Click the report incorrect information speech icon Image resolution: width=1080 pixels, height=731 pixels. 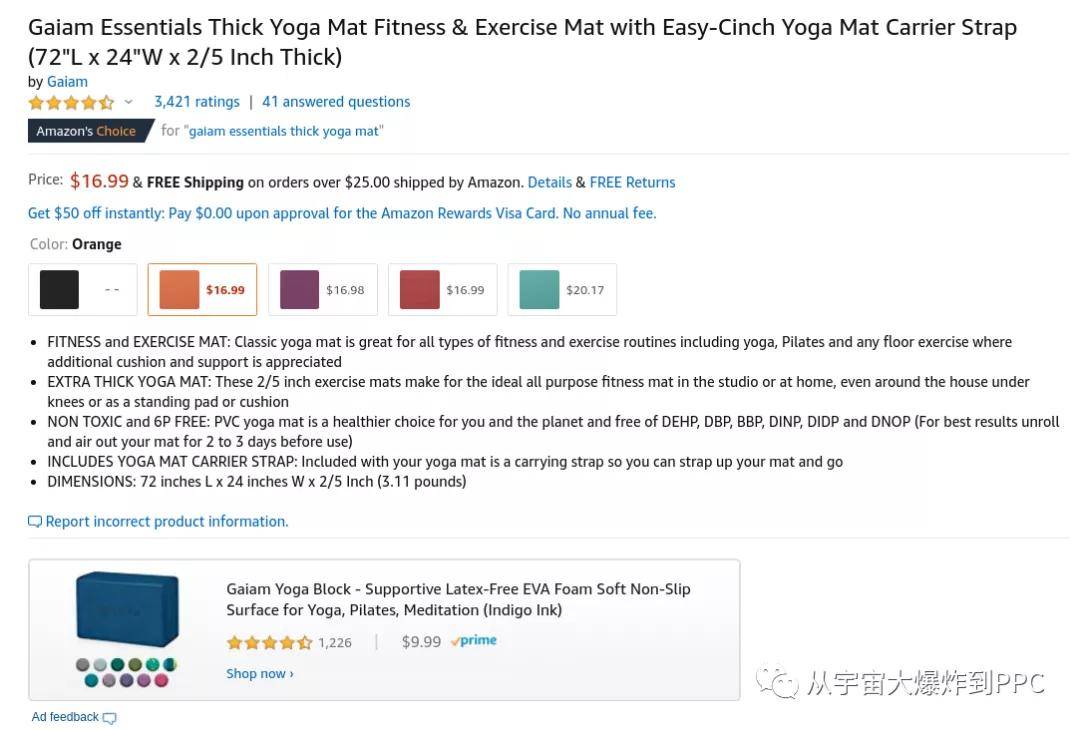34,522
